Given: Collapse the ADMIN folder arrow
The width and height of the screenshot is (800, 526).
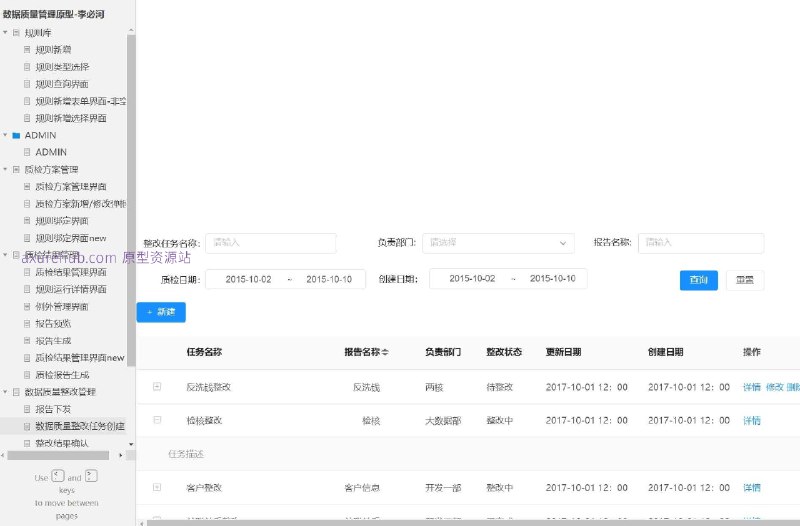Looking at the screenshot, I should [x=5, y=135].
